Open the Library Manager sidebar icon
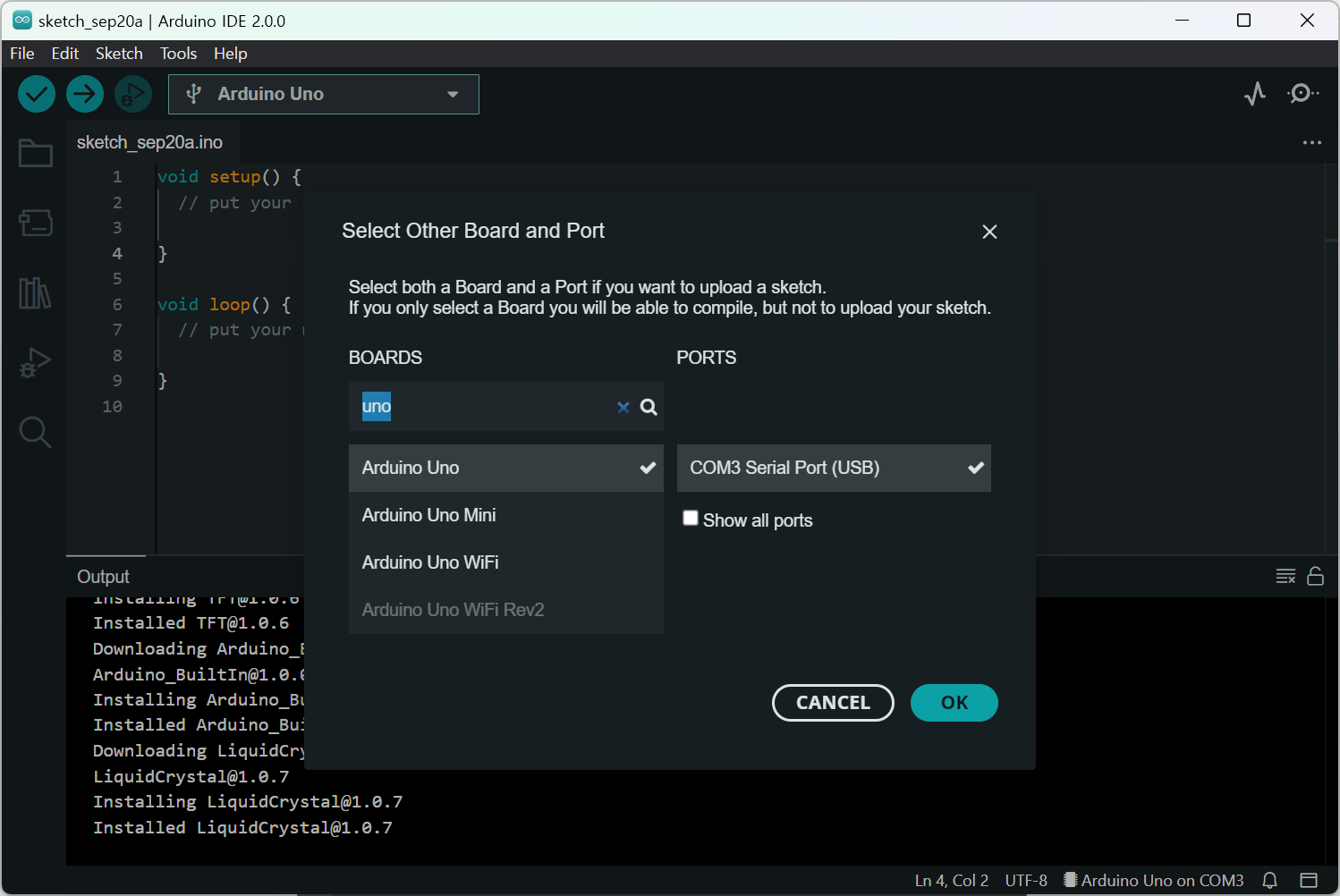Image resolution: width=1340 pixels, height=896 pixels. pyautogui.click(x=36, y=292)
